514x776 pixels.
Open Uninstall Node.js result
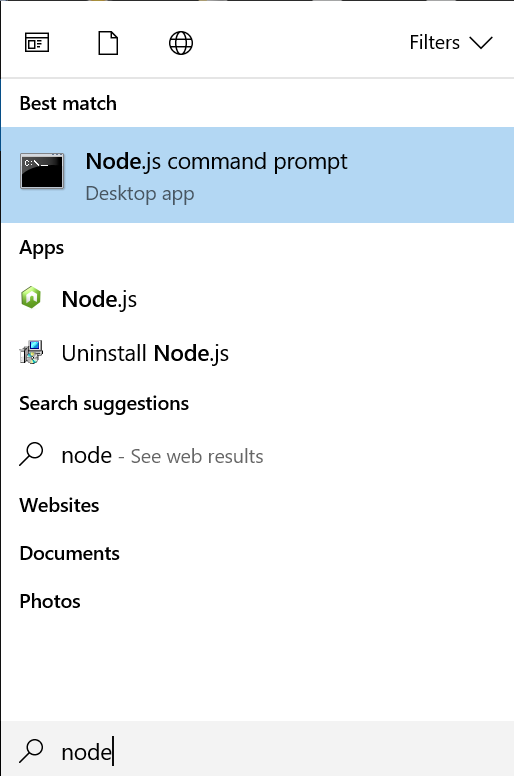pos(257,353)
